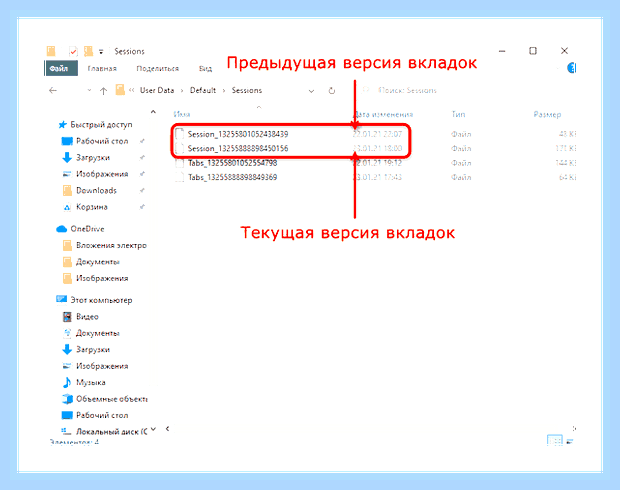Refresh the Sessions folder
Screen dimensions: 620x490
(332, 91)
